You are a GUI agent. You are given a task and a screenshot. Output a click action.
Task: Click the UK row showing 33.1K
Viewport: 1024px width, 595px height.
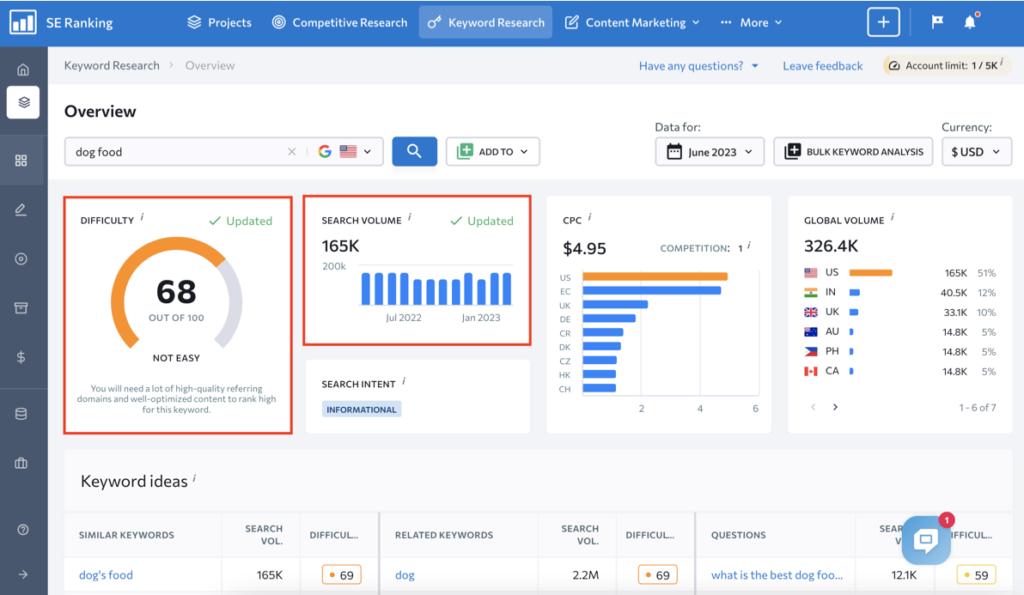click(900, 312)
